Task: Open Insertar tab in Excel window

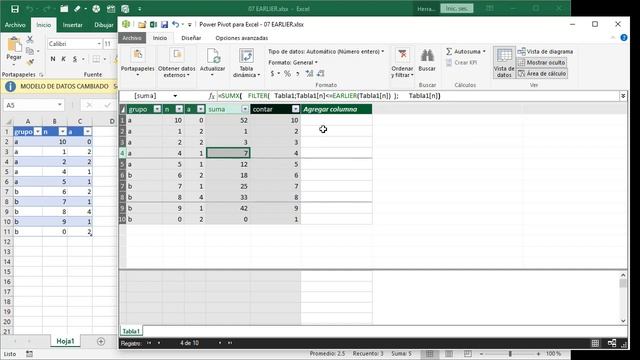Action: [73, 25]
